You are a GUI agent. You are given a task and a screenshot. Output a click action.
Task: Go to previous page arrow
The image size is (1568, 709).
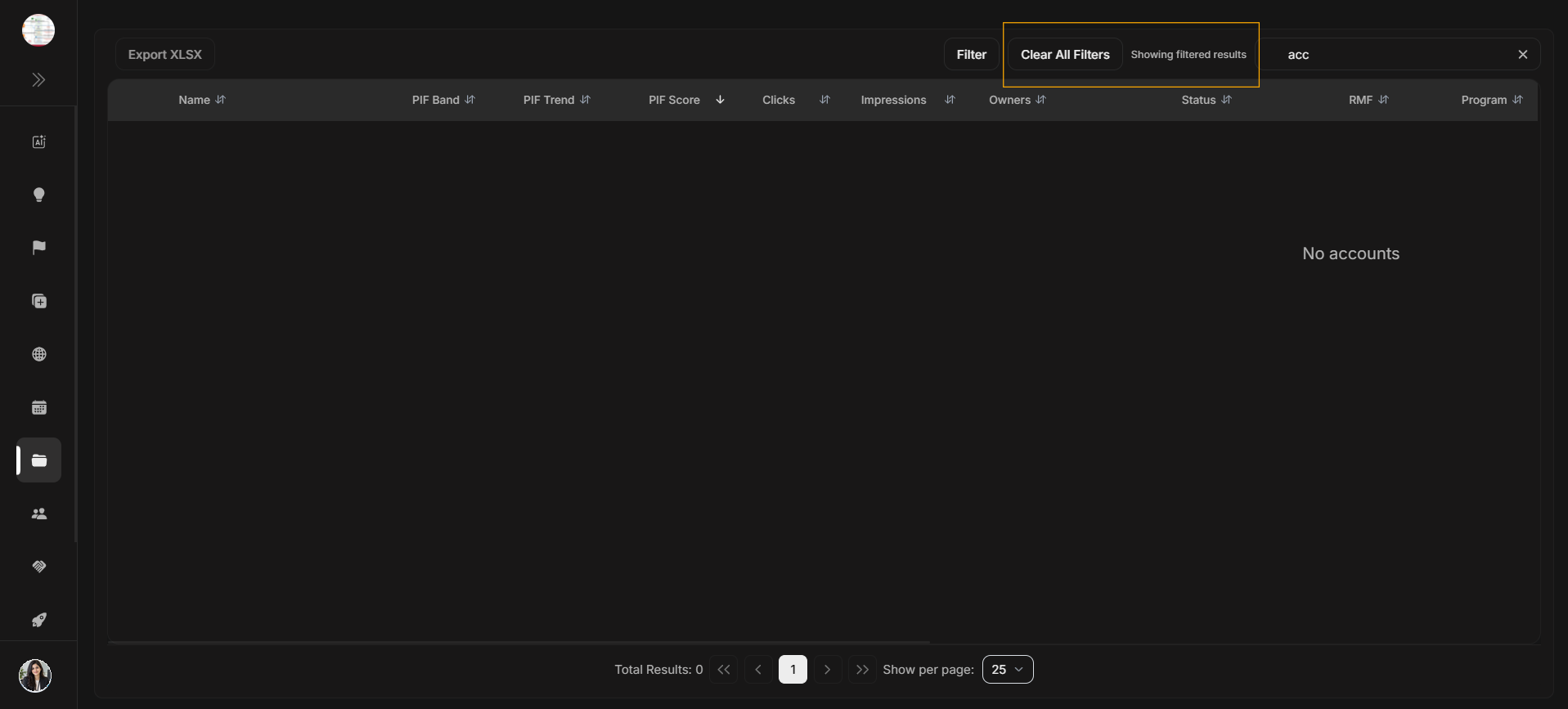[758, 670]
